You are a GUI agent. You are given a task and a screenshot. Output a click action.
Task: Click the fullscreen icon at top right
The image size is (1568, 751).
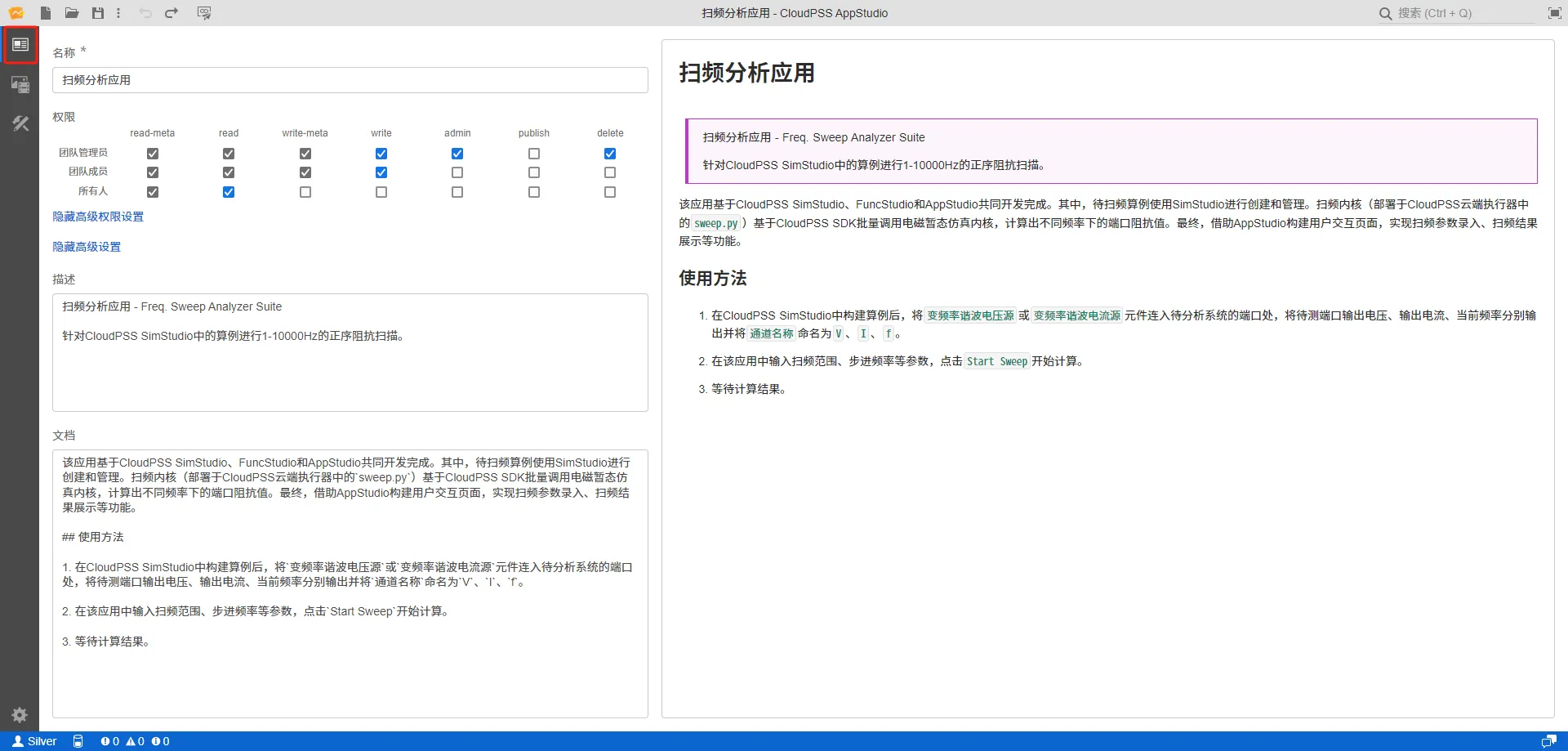(1555, 13)
